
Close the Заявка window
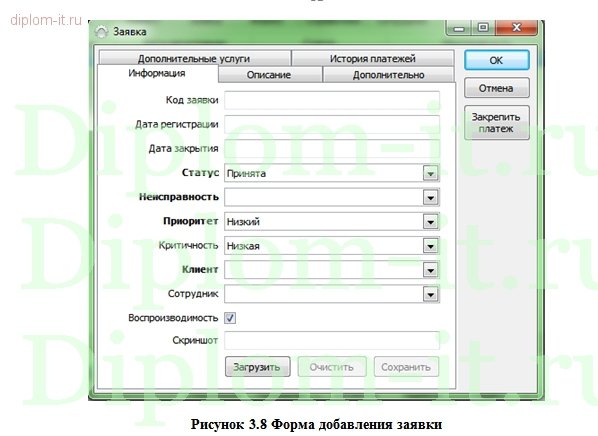[517, 28]
